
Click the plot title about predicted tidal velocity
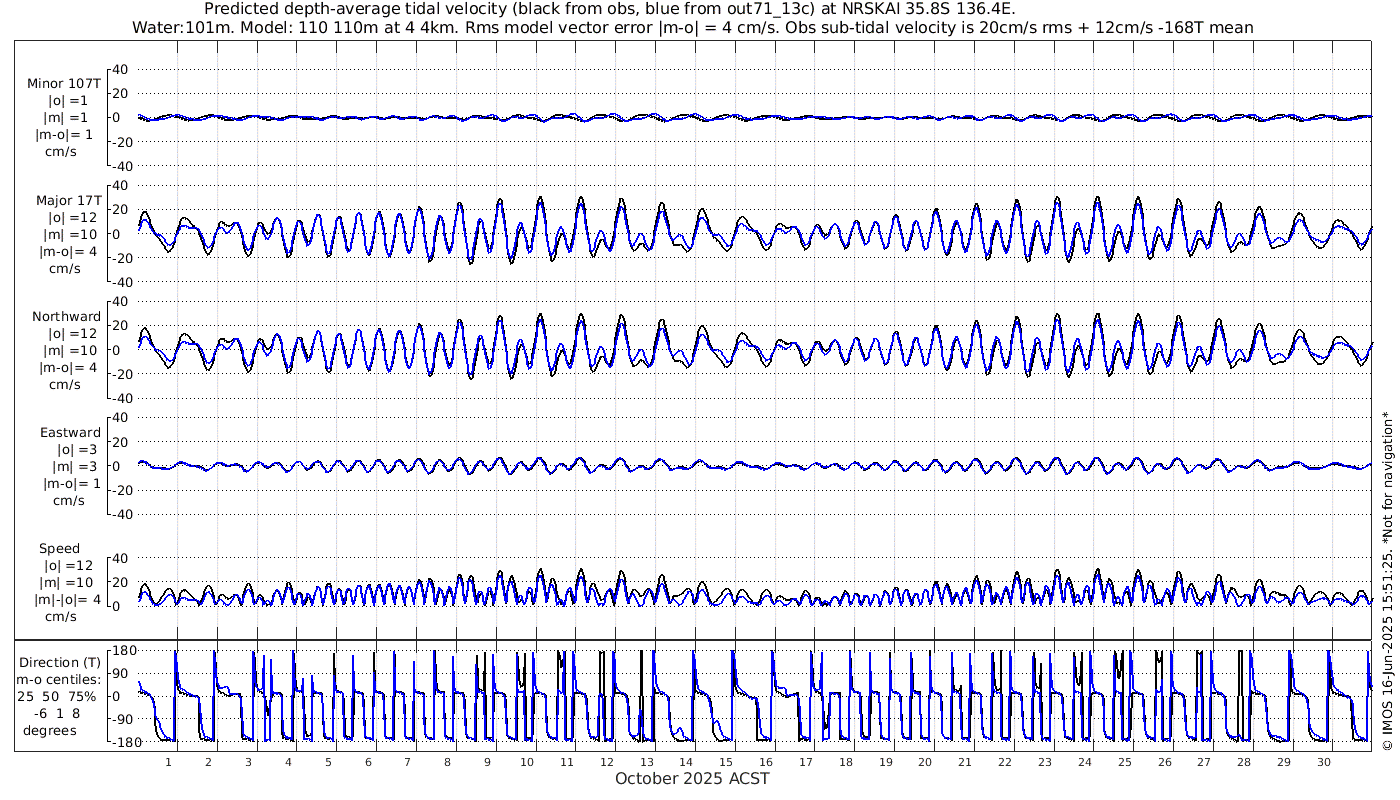point(609,9)
